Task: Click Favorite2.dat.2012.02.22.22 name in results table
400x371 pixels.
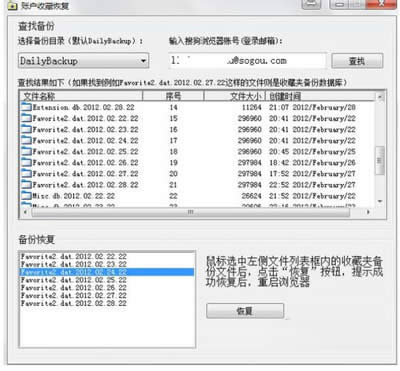Action: [x=85, y=118]
